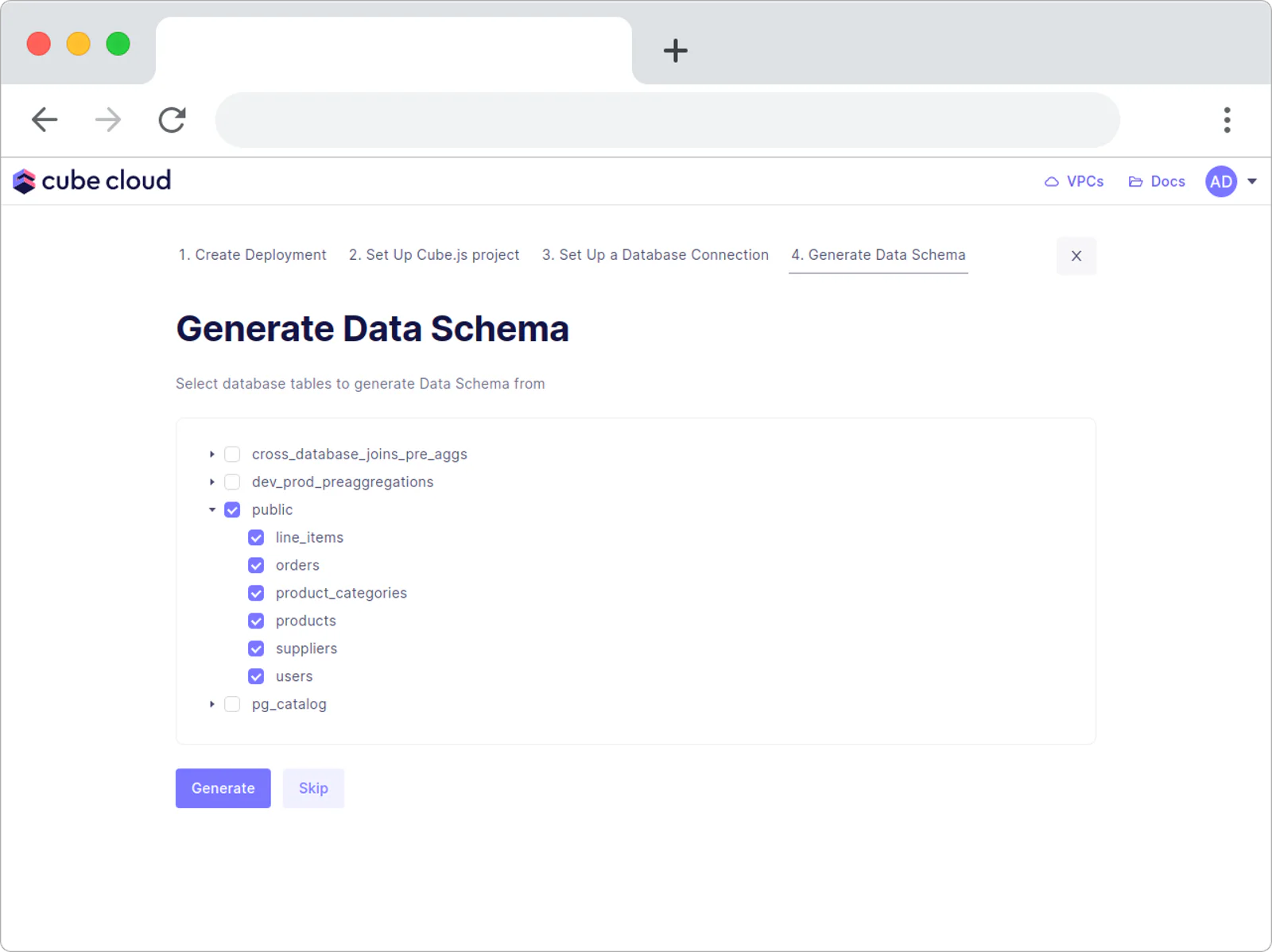This screenshot has width=1272, height=952.
Task: Go back in browser history
Action: 45,120
